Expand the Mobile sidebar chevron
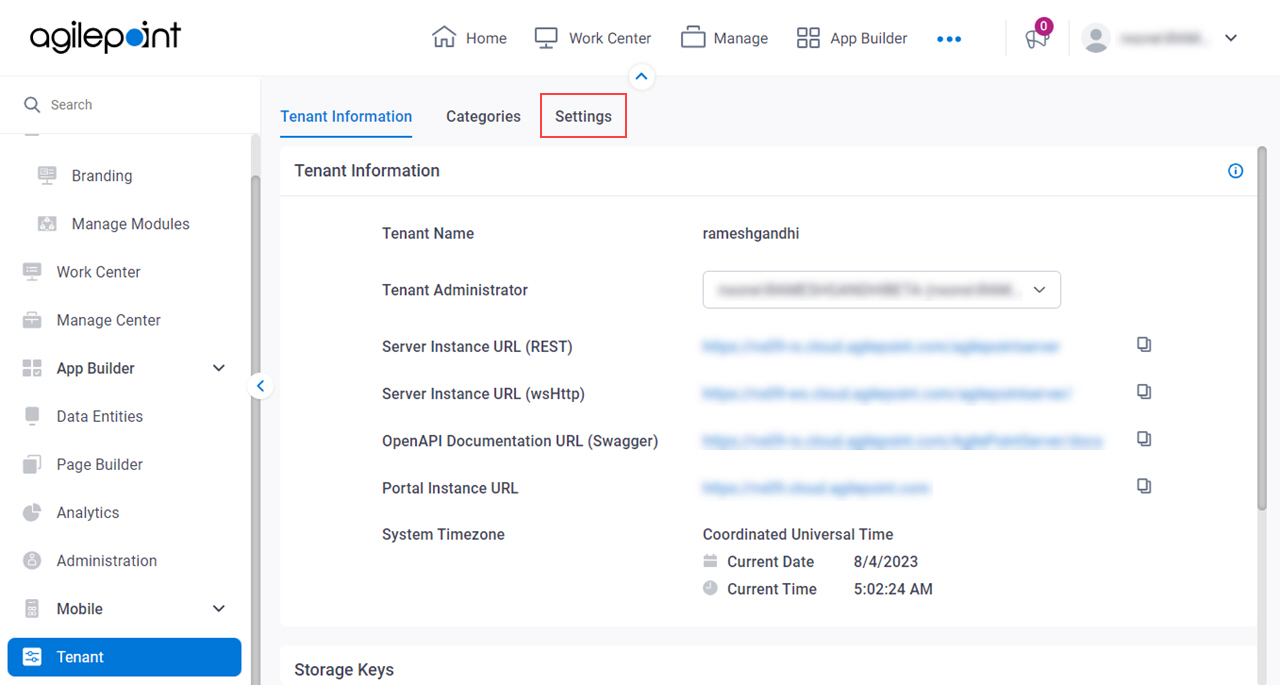1280x685 pixels. (x=219, y=608)
